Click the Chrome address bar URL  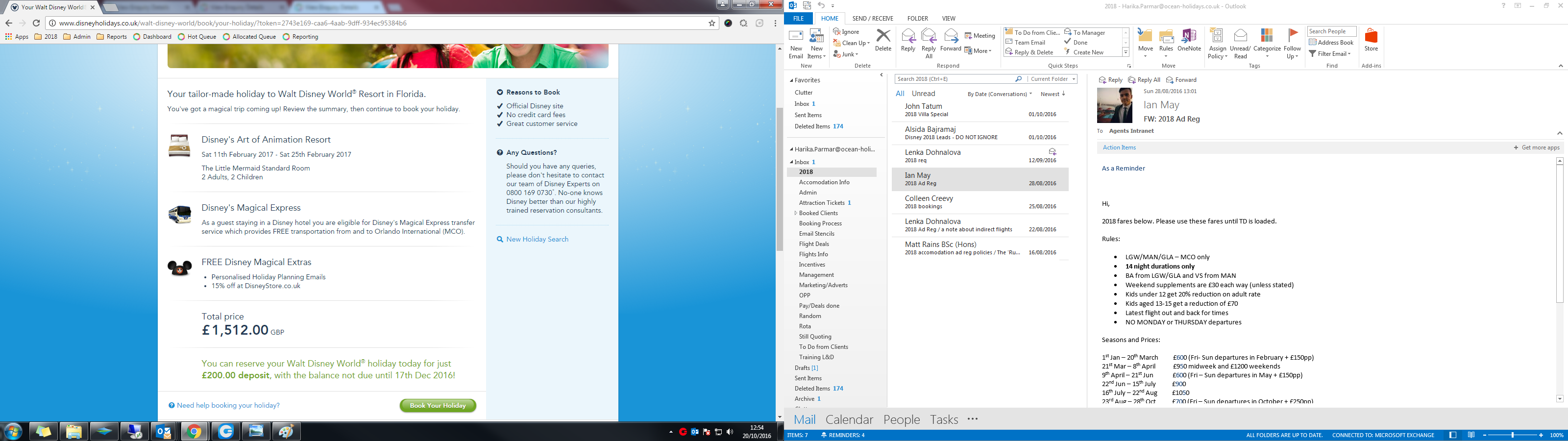pyautogui.click(x=233, y=23)
